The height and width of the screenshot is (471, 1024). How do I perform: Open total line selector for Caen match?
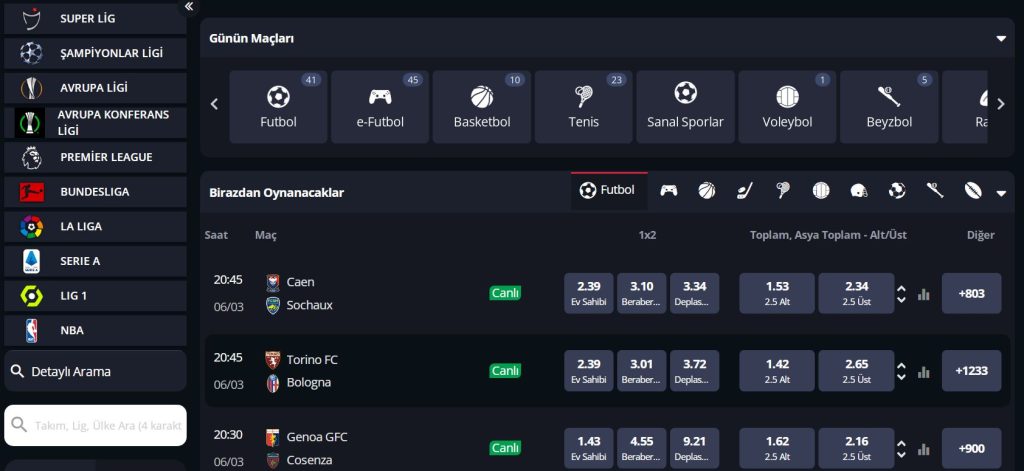click(x=901, y=294)
